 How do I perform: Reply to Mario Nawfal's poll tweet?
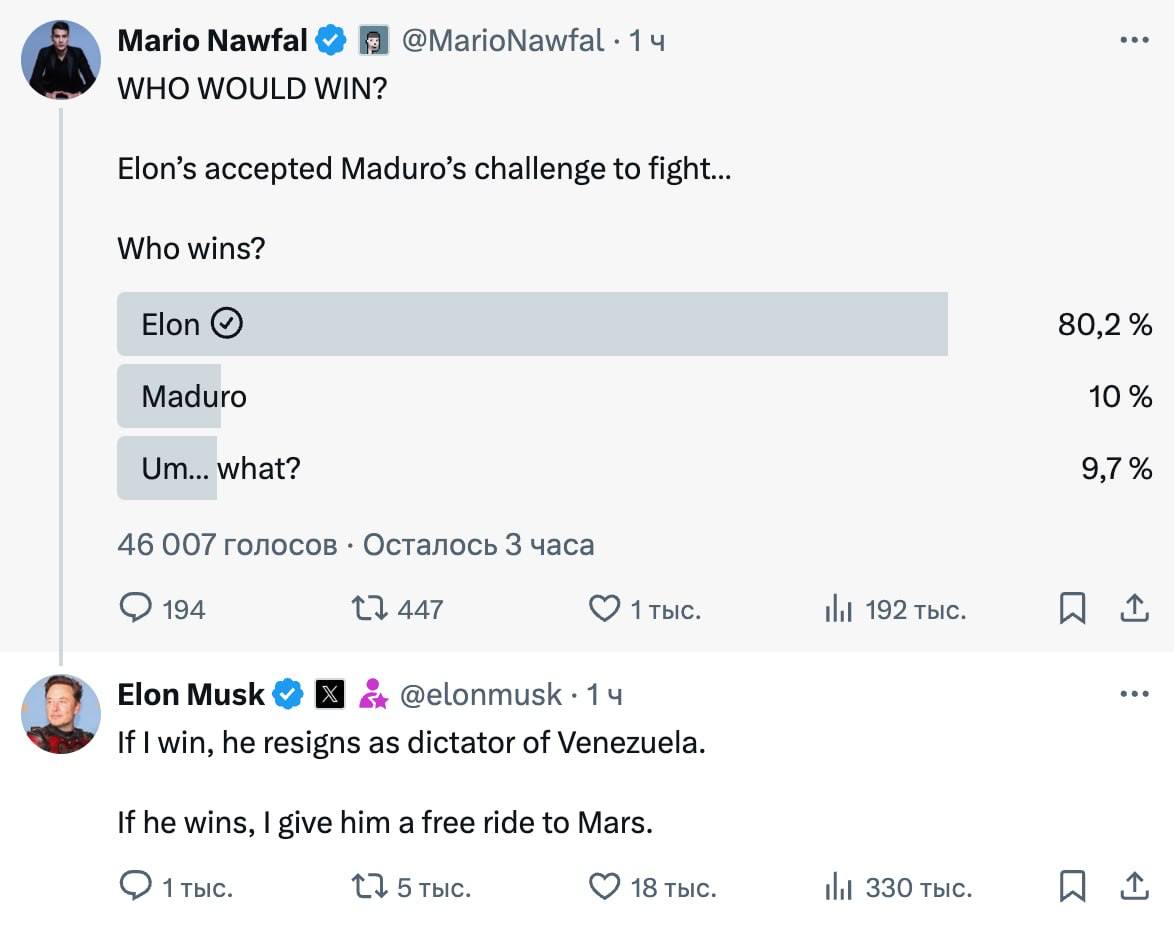point(136,608)
